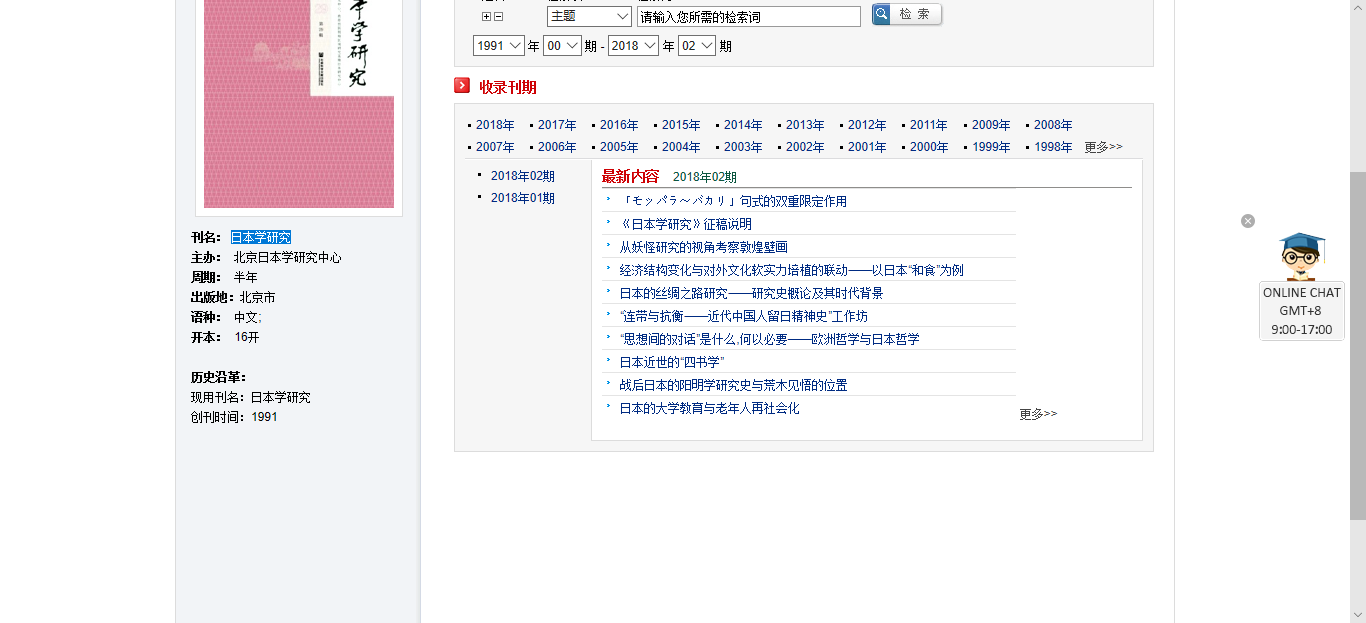This screenshot has height=623, width=1366.
Task: Show more years via 更多>> after 1998年
Action: tap(1103, 147)
